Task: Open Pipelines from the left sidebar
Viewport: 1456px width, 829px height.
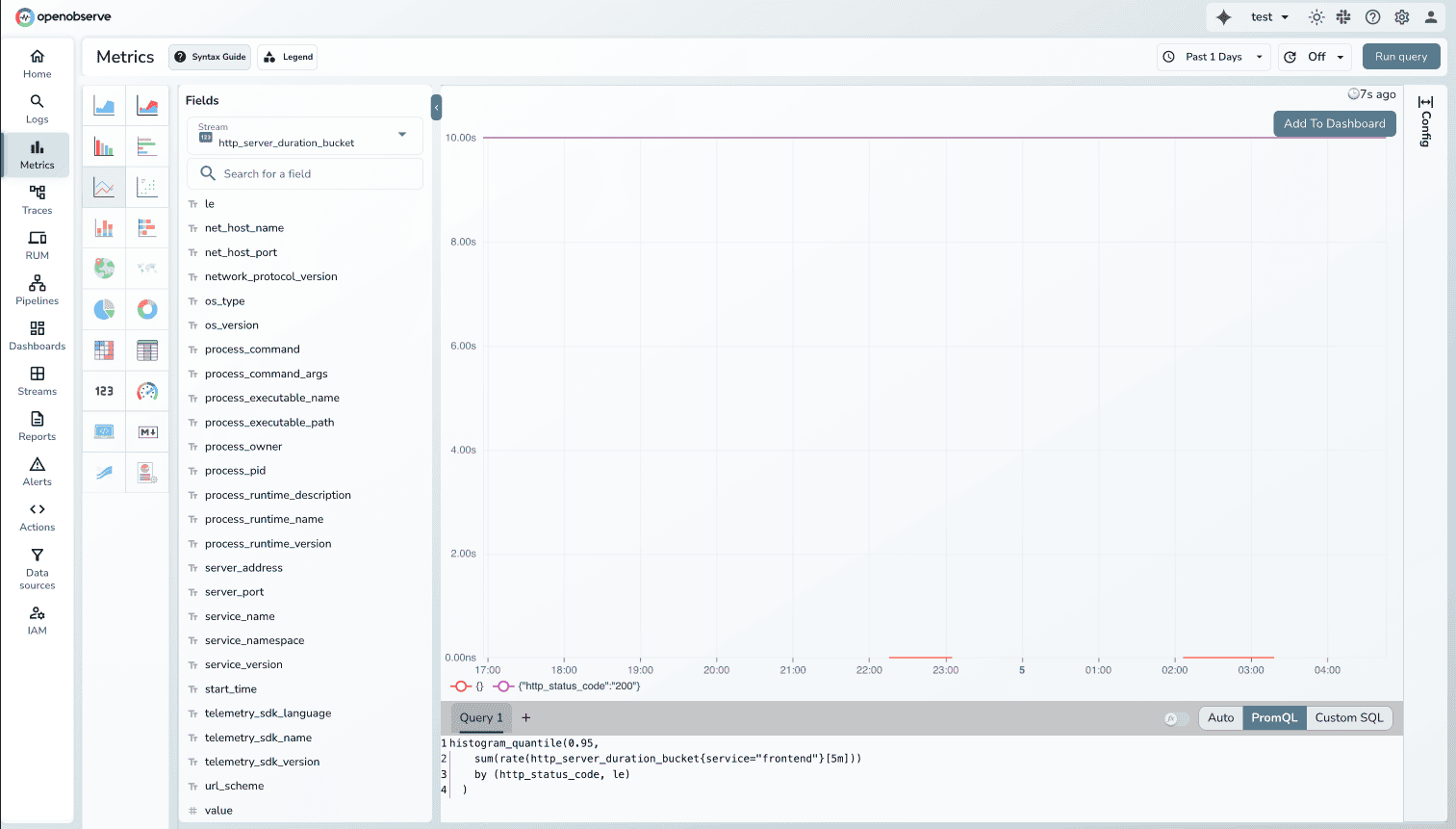Action: pos(37,290)
